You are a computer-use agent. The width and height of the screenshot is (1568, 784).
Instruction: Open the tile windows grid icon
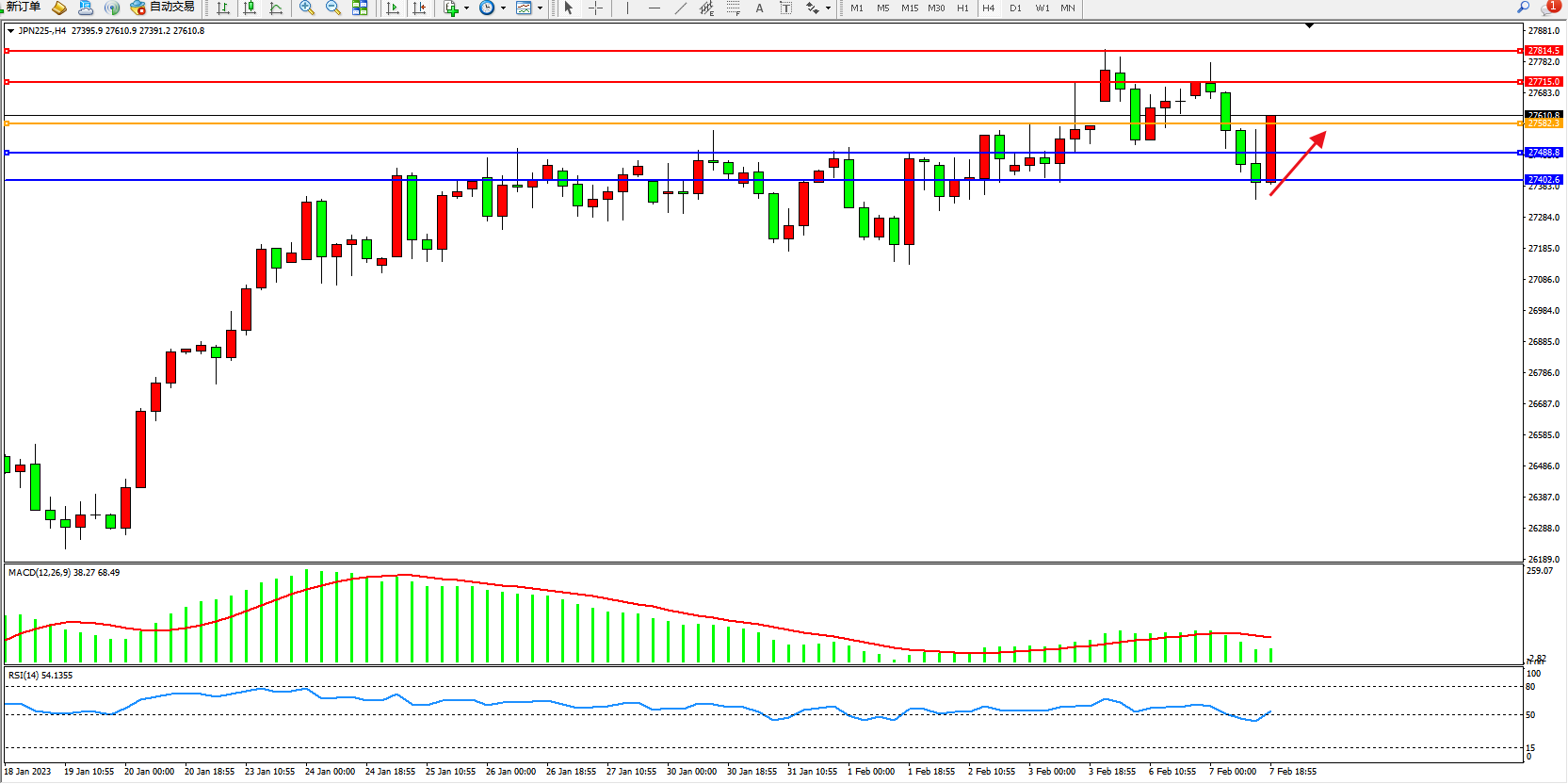[360, 8]
